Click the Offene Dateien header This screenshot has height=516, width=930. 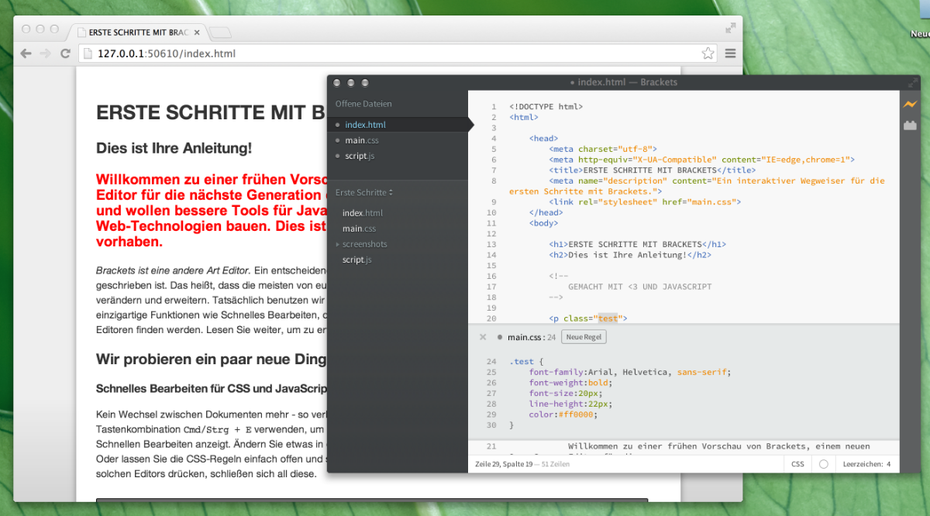point(364,104)
